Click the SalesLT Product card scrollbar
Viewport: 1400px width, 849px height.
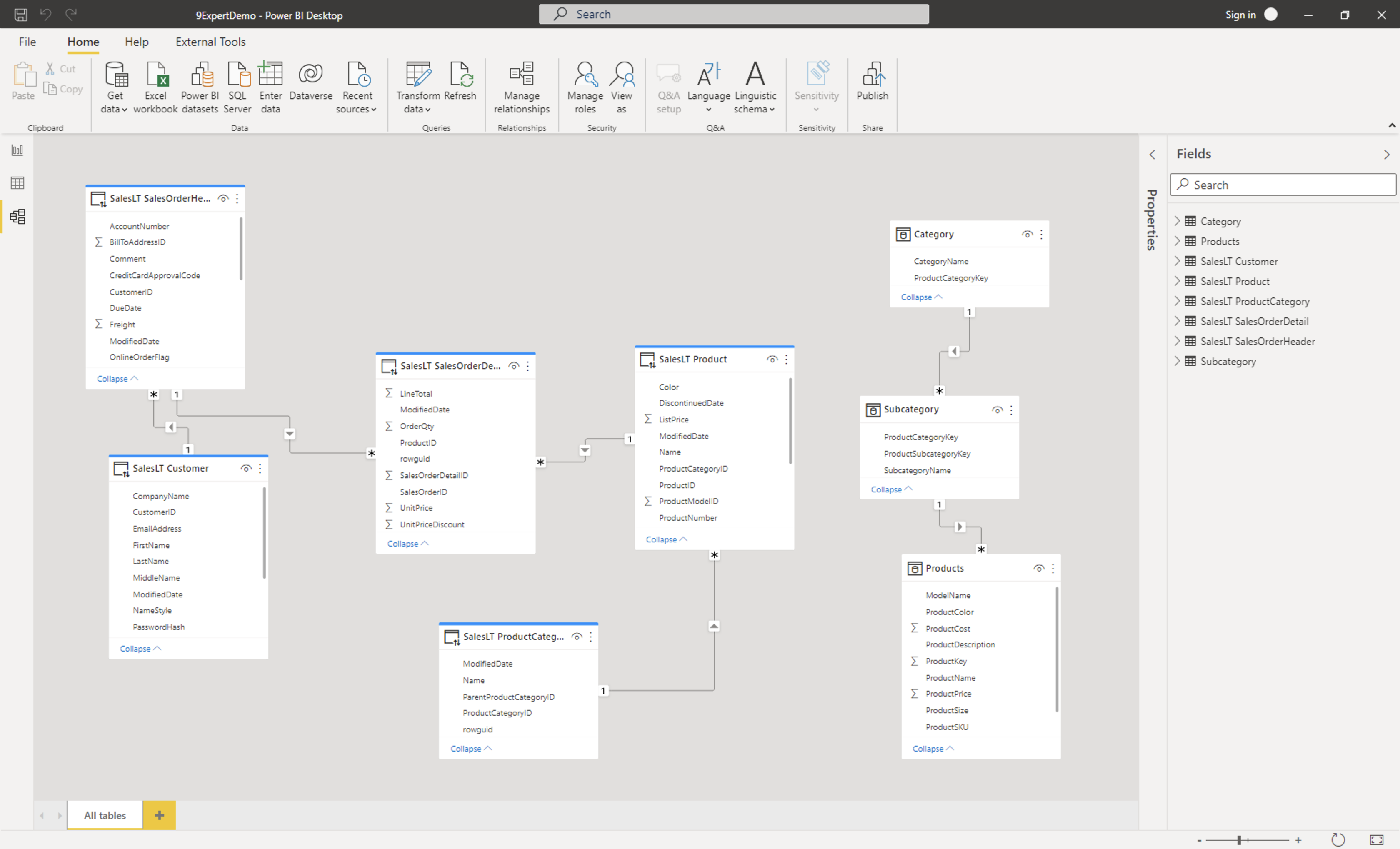click(x=790, y=420)
